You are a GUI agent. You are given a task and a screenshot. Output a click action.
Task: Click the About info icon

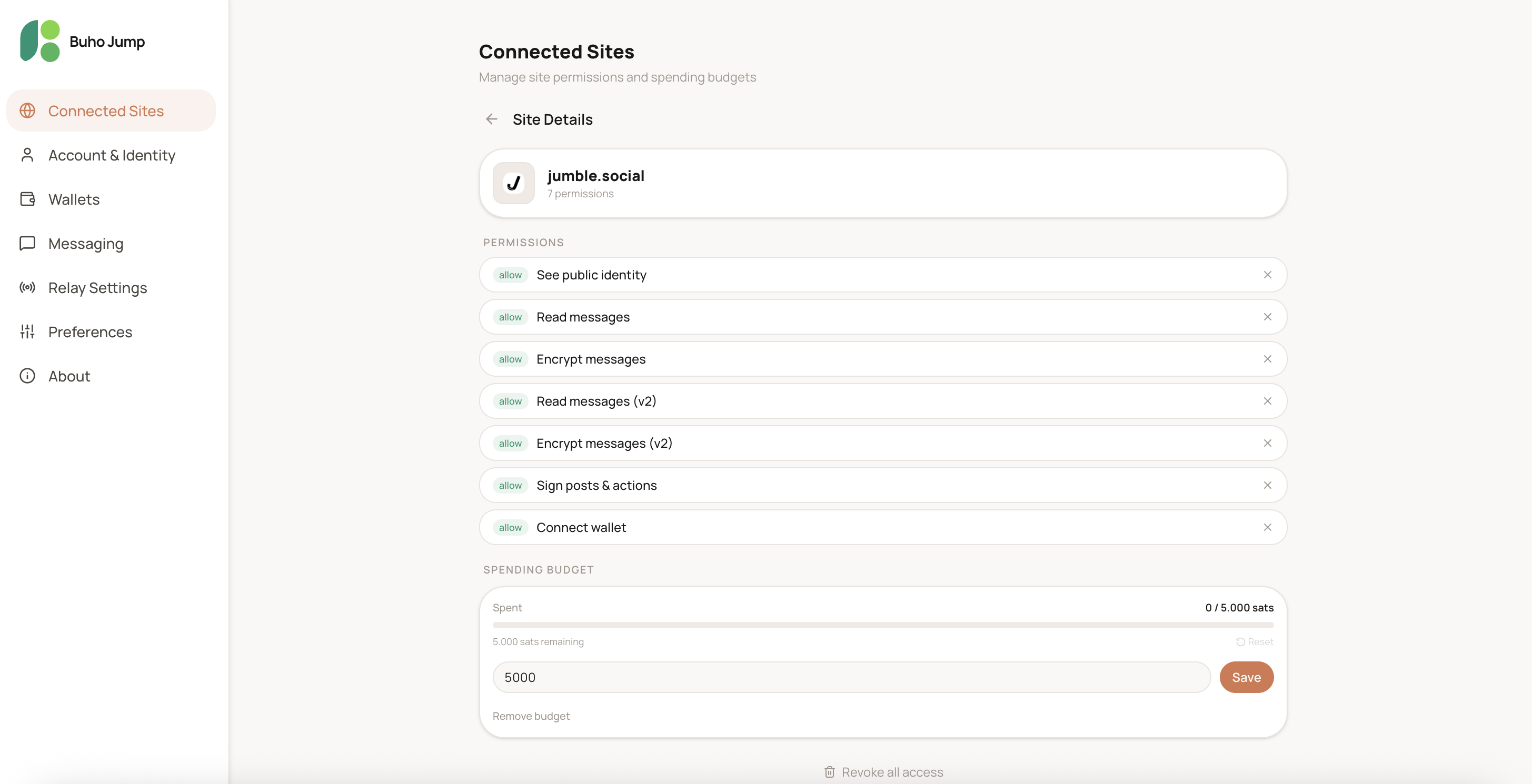[x=27, y=376]
